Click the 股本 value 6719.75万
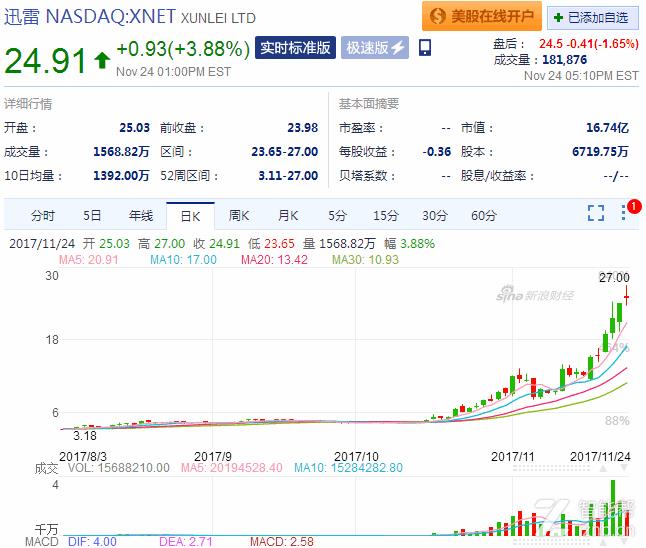Viewport: 646px width, 548px height. (600, 152)
